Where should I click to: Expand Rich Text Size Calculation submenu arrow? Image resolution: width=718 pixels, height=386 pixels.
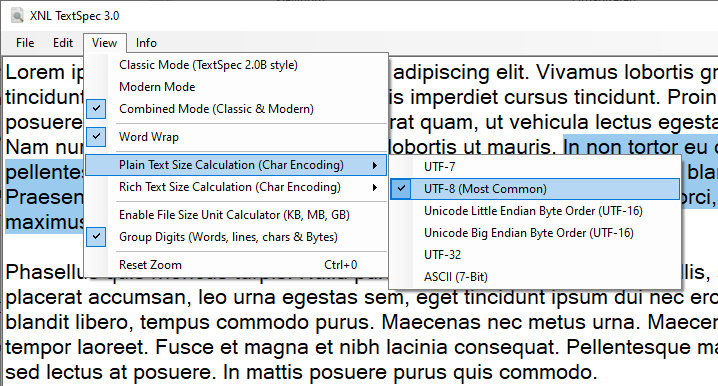[x=375, y=187]
